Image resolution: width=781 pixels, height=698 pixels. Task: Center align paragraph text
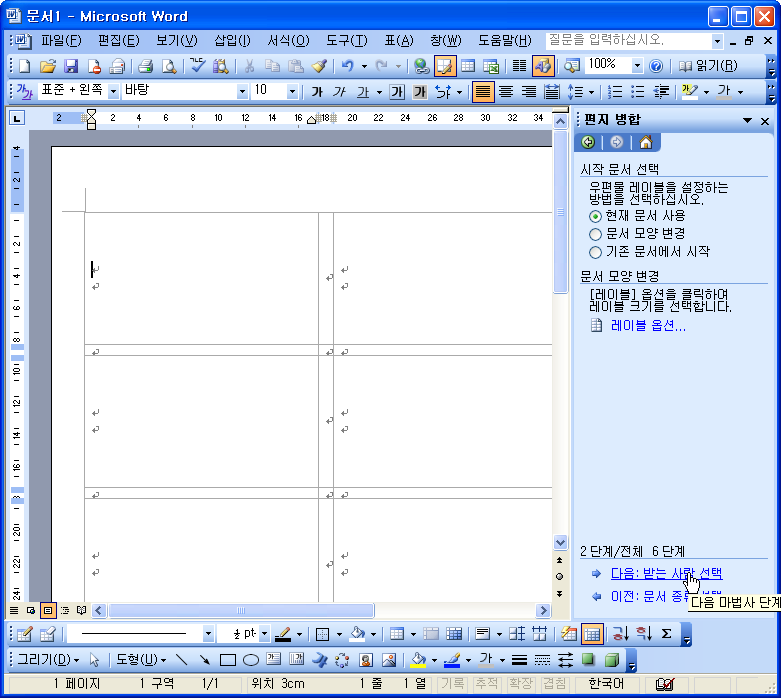506,92
